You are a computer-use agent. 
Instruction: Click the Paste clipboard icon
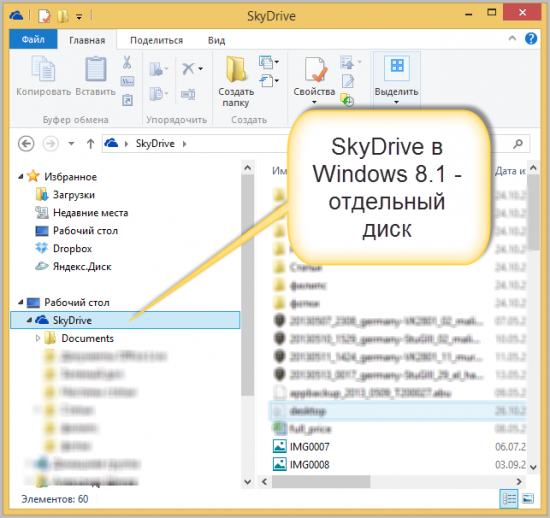(x=95, y=69)
